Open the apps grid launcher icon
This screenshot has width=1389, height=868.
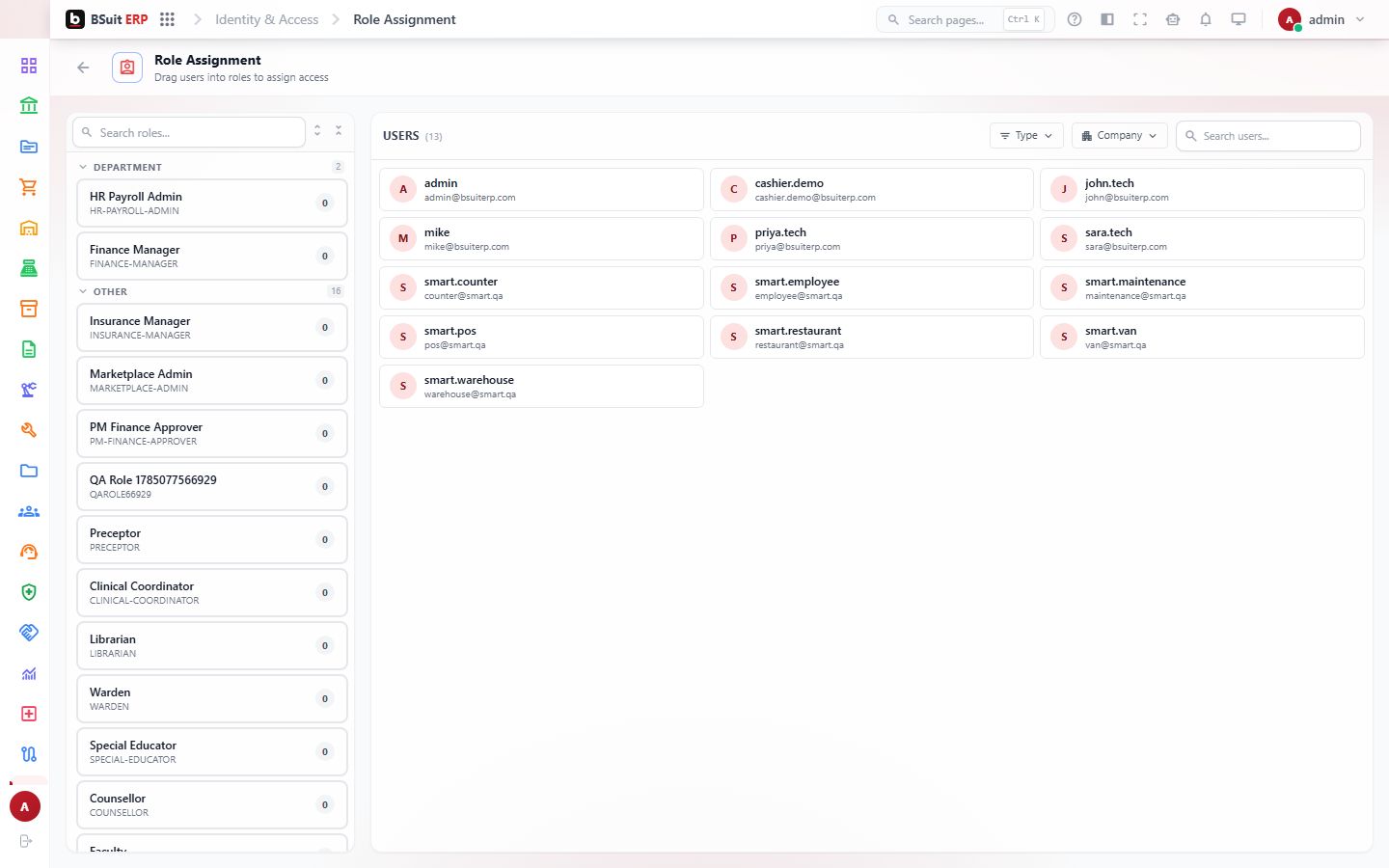click(167, 19)
